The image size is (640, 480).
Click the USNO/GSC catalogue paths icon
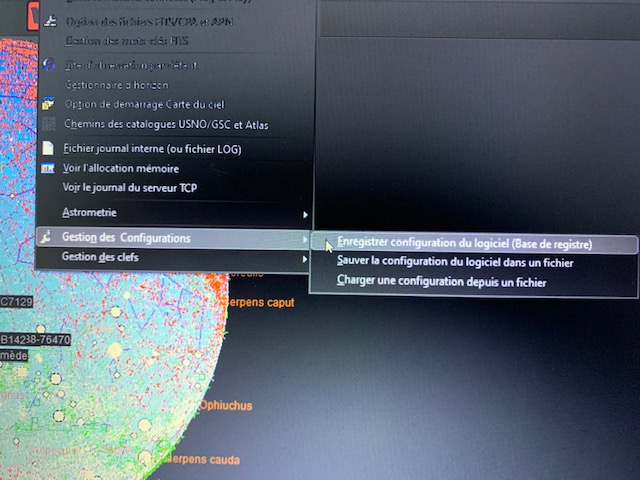47,125
